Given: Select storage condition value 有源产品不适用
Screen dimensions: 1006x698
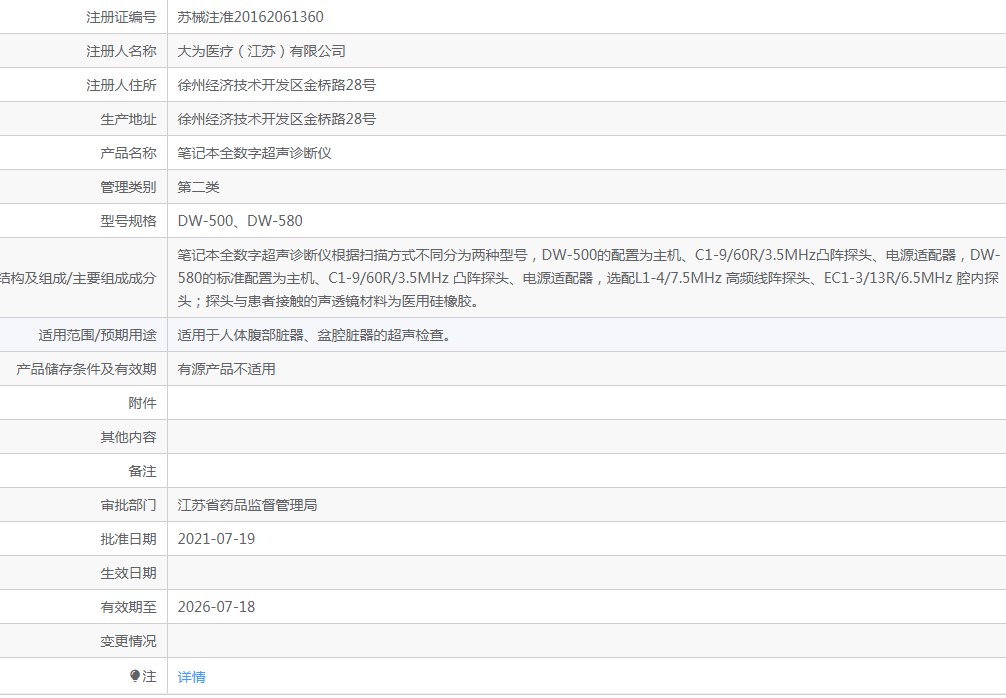Looking at the screenshot, I should (226, 369).
